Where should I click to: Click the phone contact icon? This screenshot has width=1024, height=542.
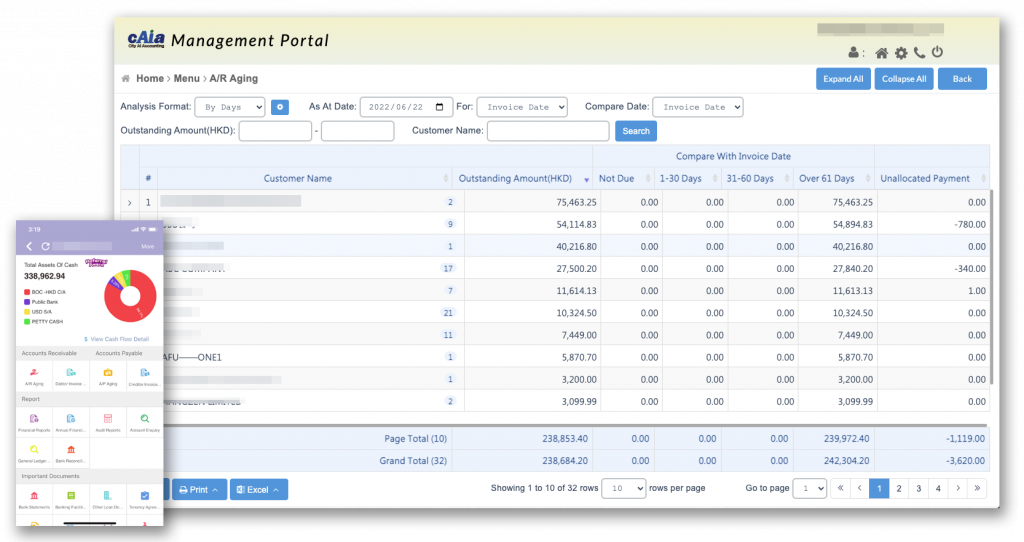coord(919,53)
